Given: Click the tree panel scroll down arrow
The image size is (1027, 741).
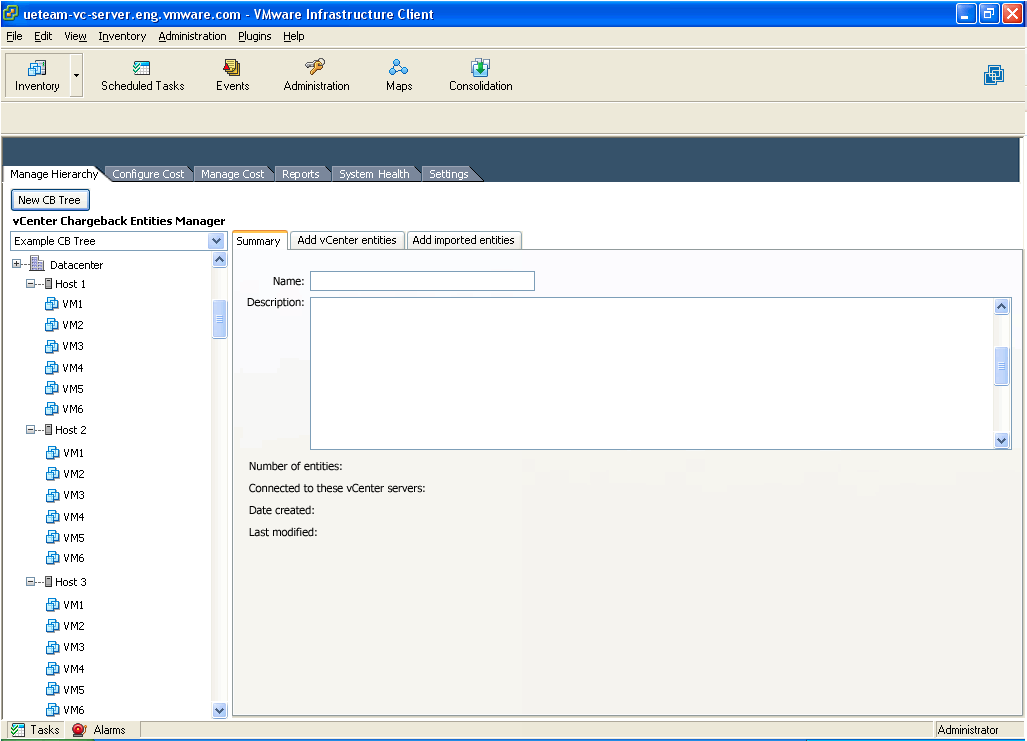Looking at the screenshot, I should 220,710.
